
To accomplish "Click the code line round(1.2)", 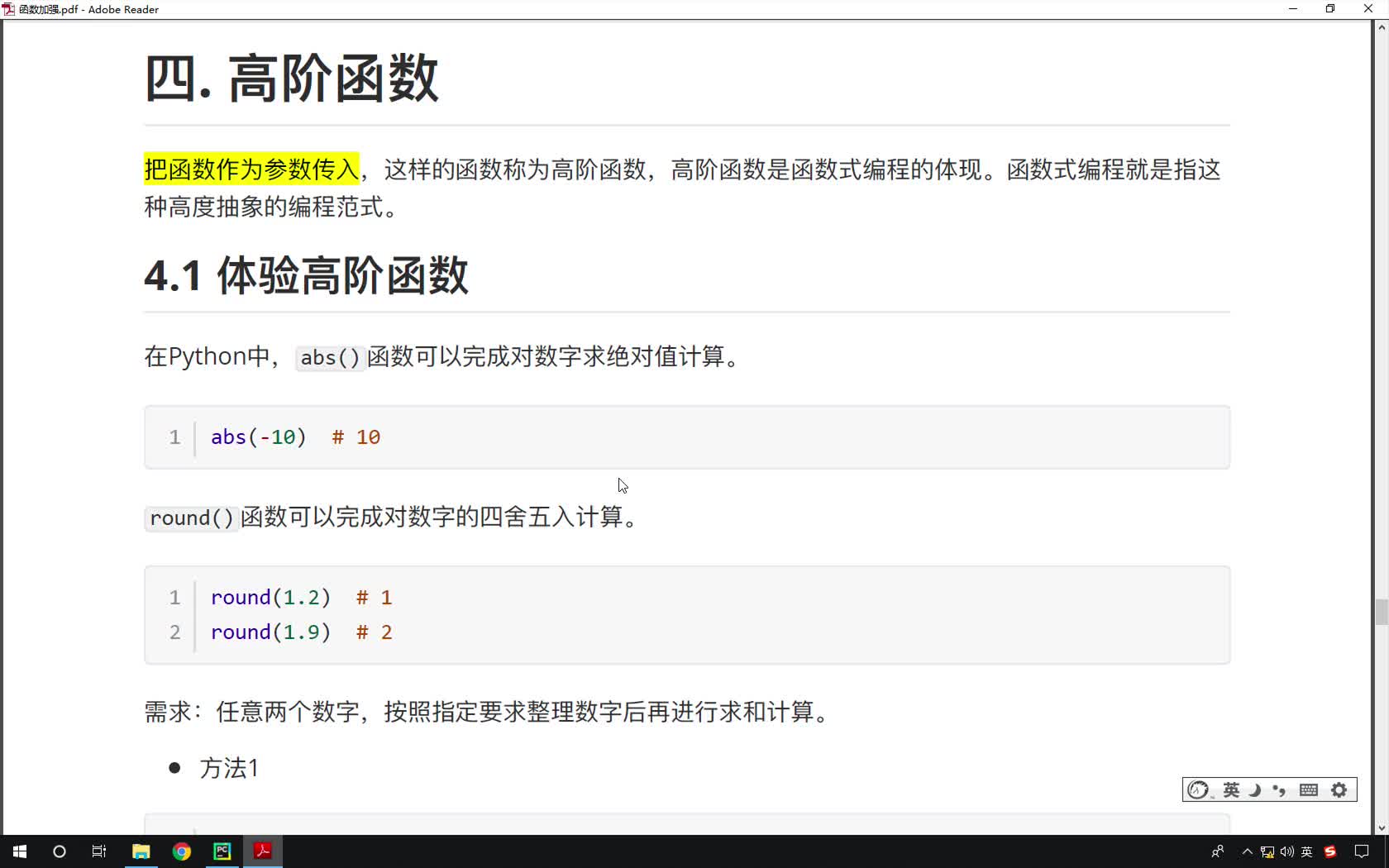I will pos(271,598).
